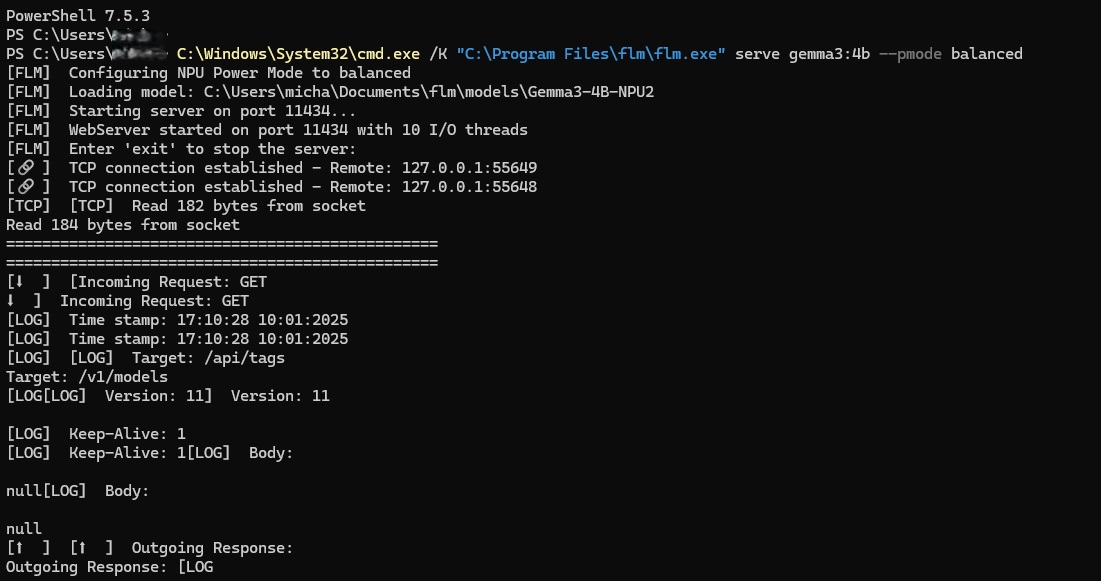Click the down arrow on the unbracketed Incoming Request line
The width and height of the screenshot is (1101, 581).
coord(12,301)
